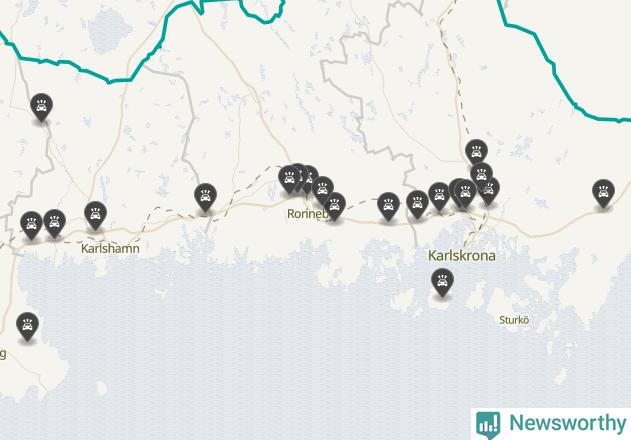631x440 pixels.
Task: Open the northernmost car marker above Karlskrona
Action: 476,153
